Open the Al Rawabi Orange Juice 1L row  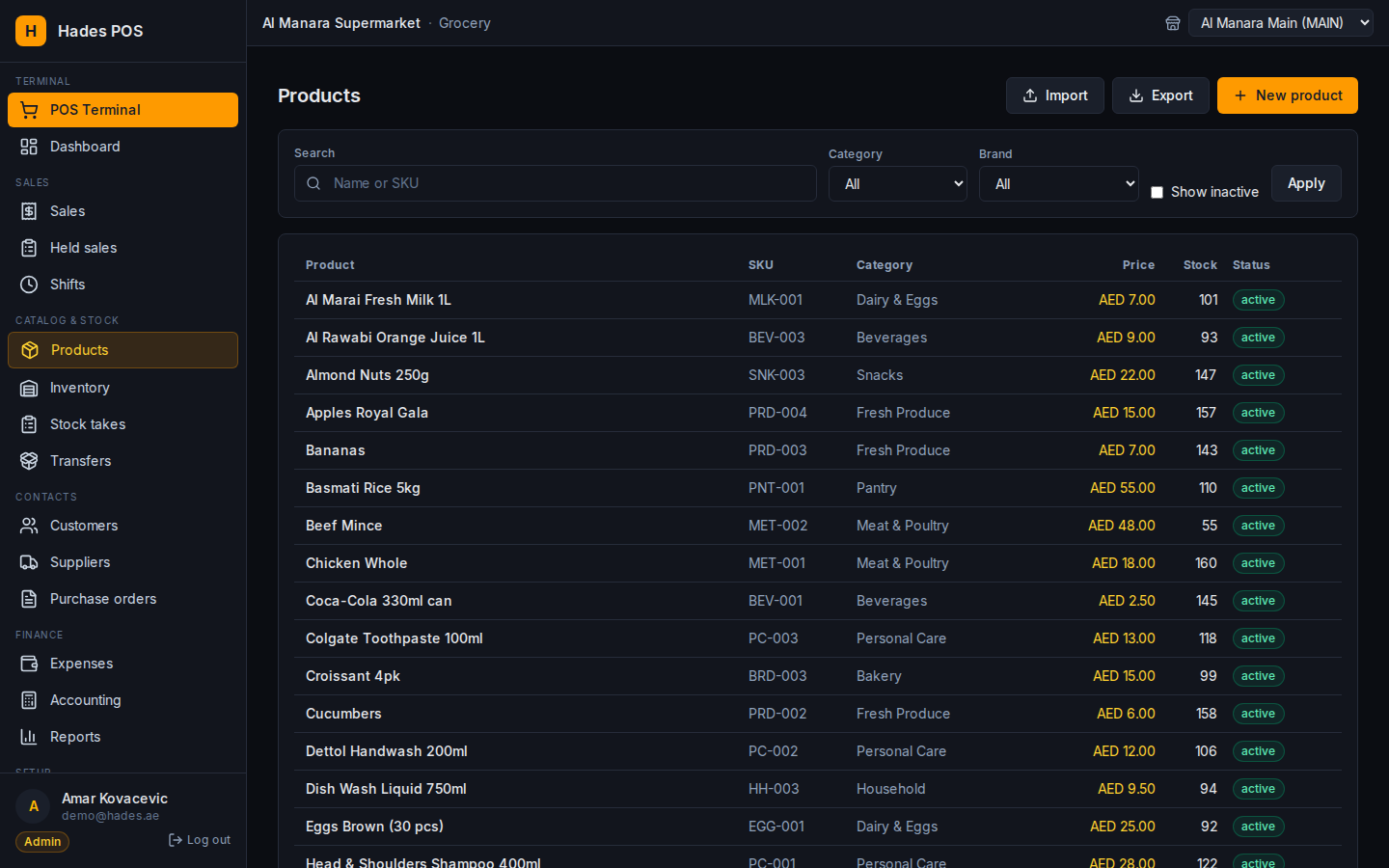pyautogui.click(x=818, y=338)
